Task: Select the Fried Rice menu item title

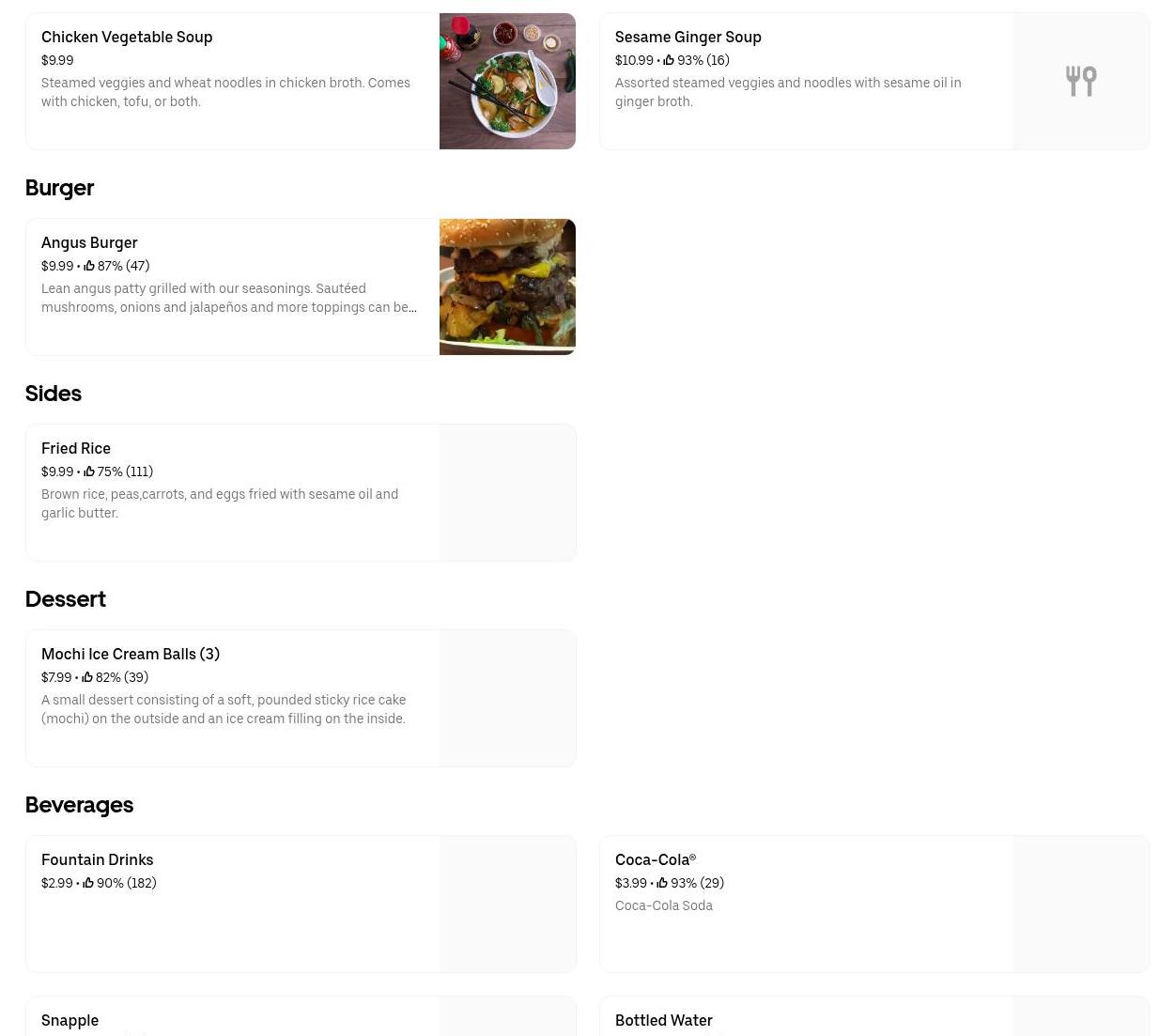Action: pos(76,448)
